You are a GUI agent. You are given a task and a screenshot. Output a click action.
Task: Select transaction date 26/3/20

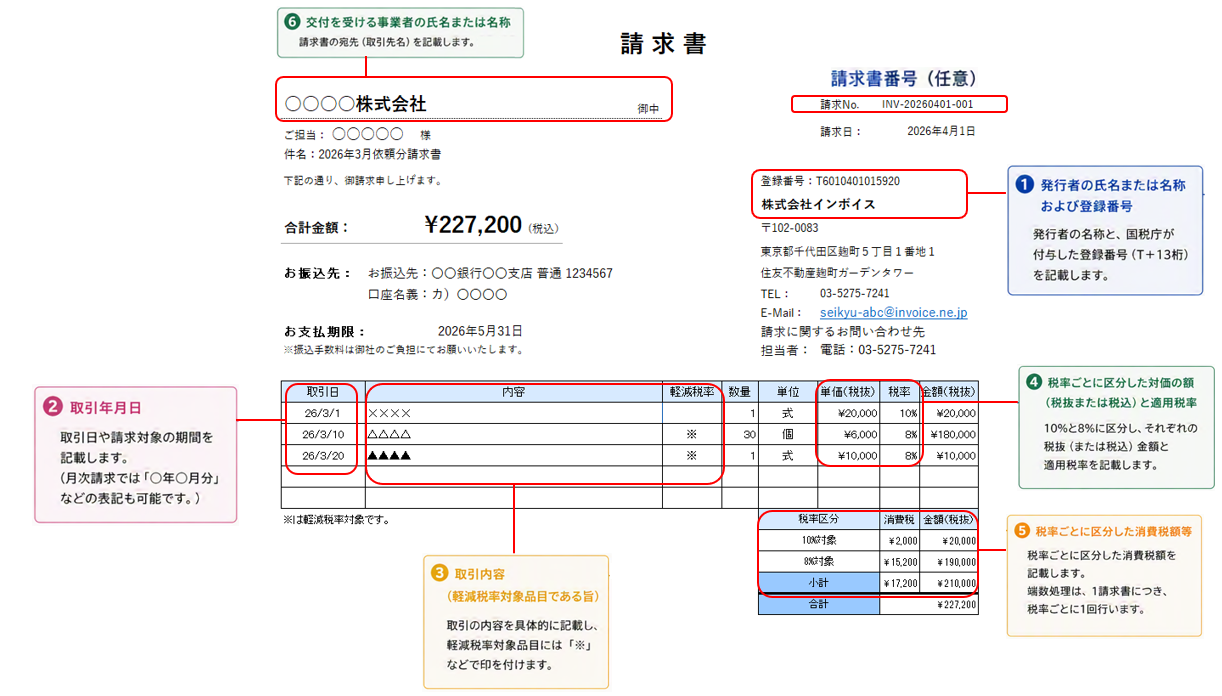coord(323,455)
